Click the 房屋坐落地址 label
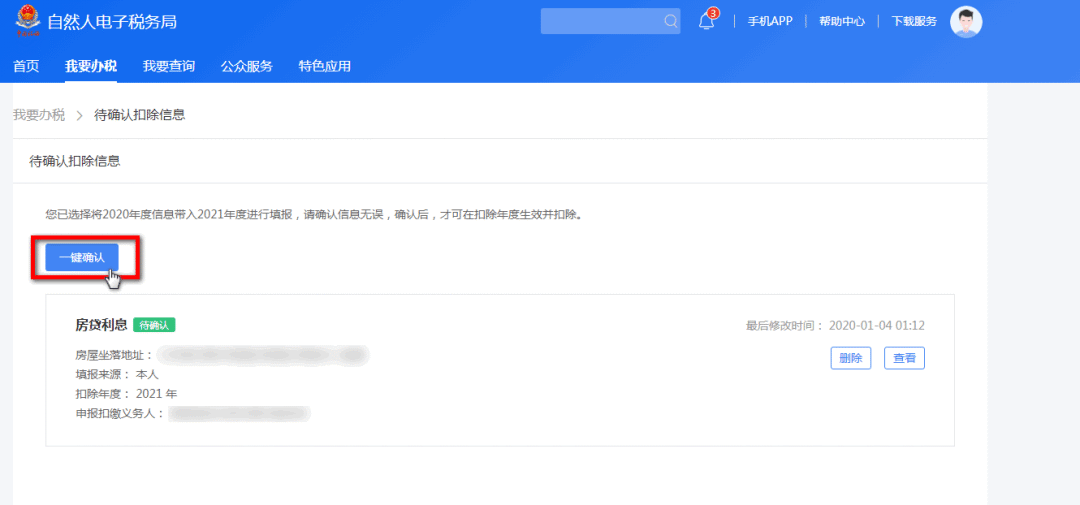 point(114,355)
